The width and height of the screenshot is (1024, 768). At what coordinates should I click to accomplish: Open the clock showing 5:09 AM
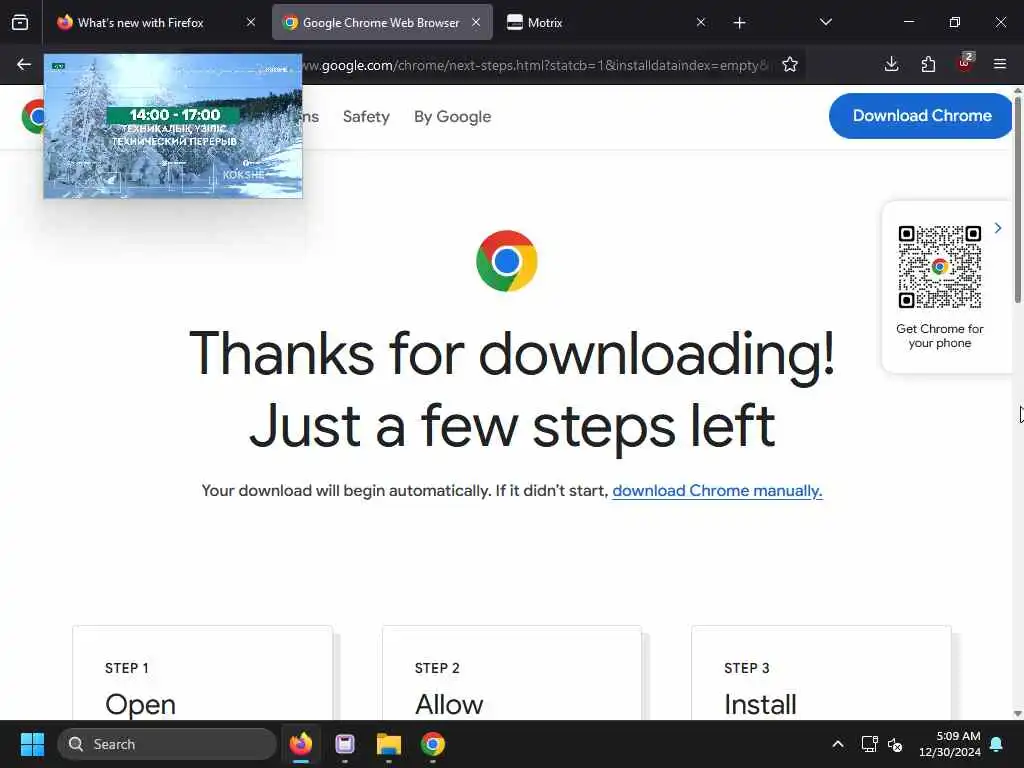tap(950, 744)
